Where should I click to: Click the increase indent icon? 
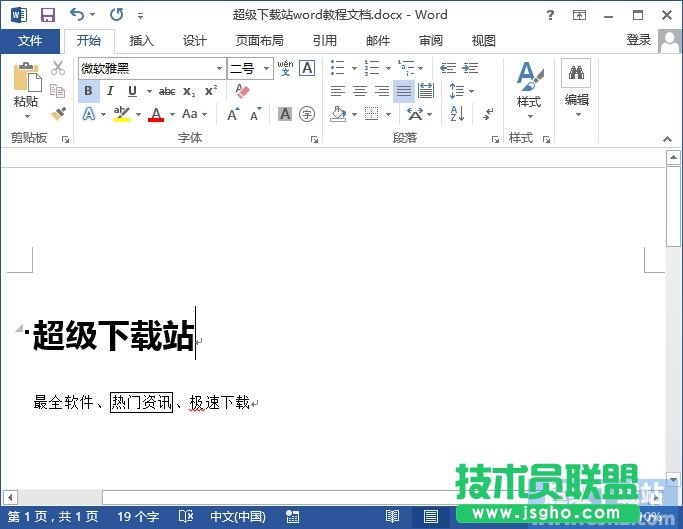[x=470, y=68]
